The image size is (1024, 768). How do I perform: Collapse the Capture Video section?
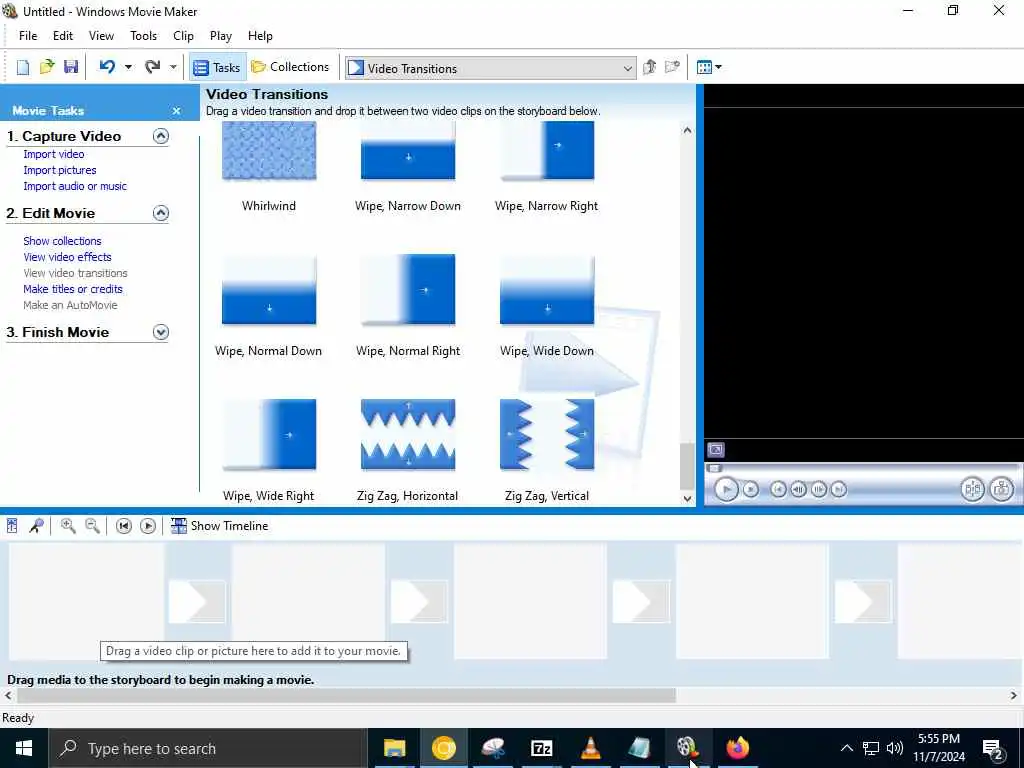[161, 136]
